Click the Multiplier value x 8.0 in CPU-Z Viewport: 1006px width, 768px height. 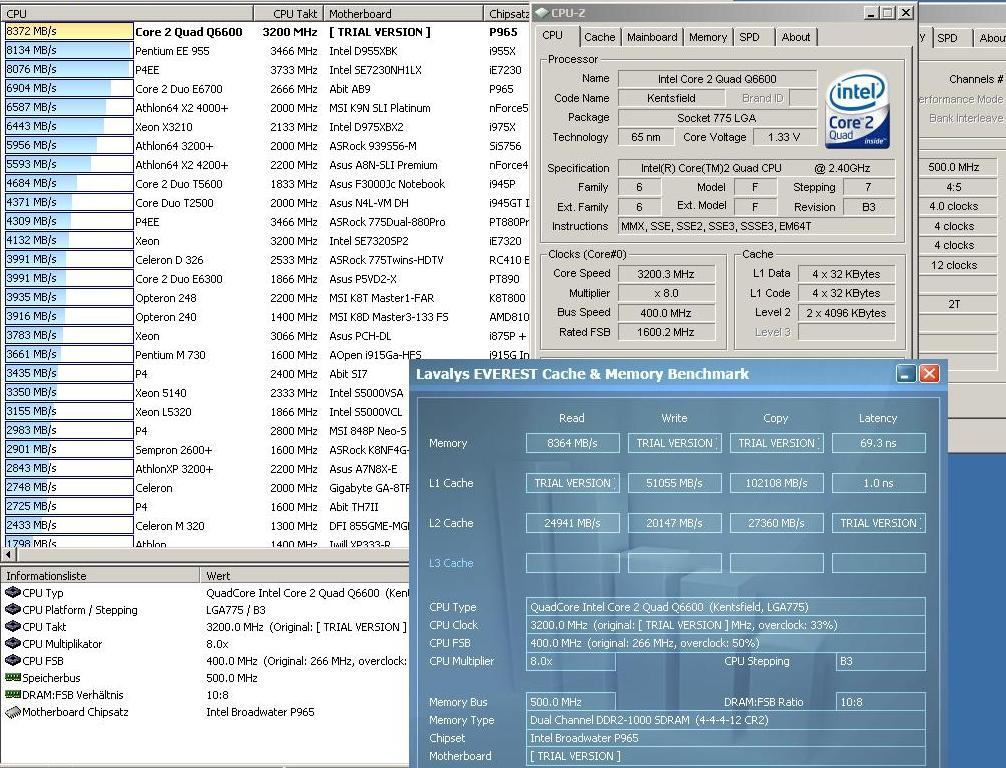point(665,293)
